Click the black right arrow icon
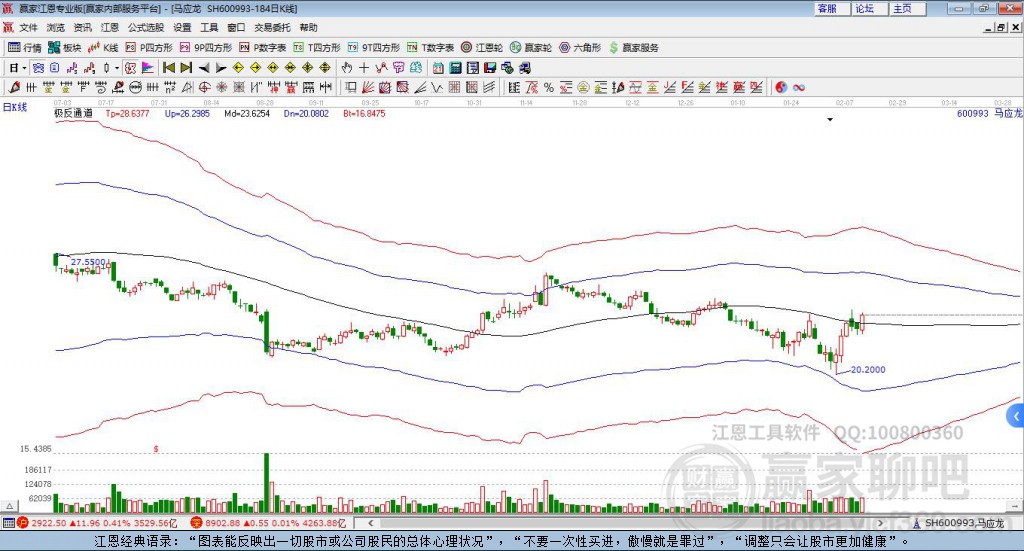The width and height of the screenshot is (1024, 551). (x=221, y=68)
